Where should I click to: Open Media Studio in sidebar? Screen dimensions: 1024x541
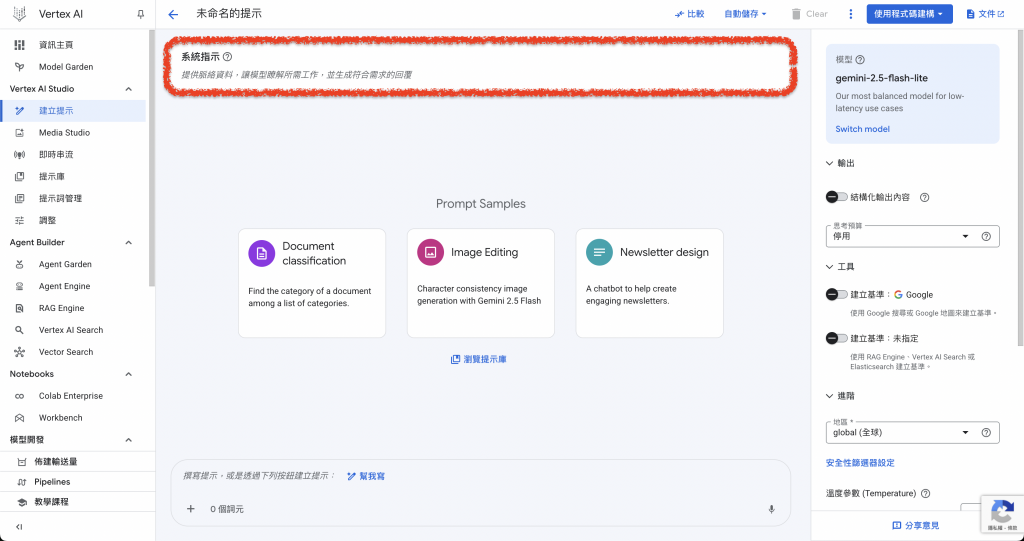73,133
